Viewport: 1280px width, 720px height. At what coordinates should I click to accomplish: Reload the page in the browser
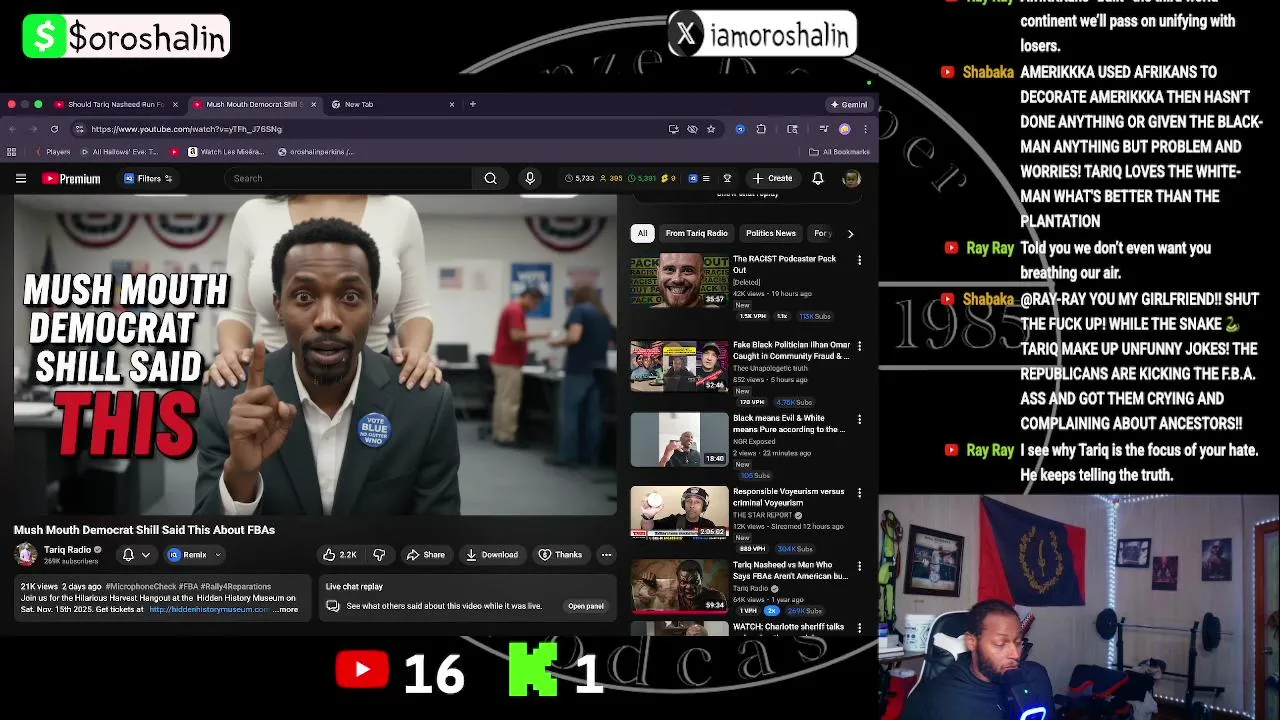pos(54,129)
